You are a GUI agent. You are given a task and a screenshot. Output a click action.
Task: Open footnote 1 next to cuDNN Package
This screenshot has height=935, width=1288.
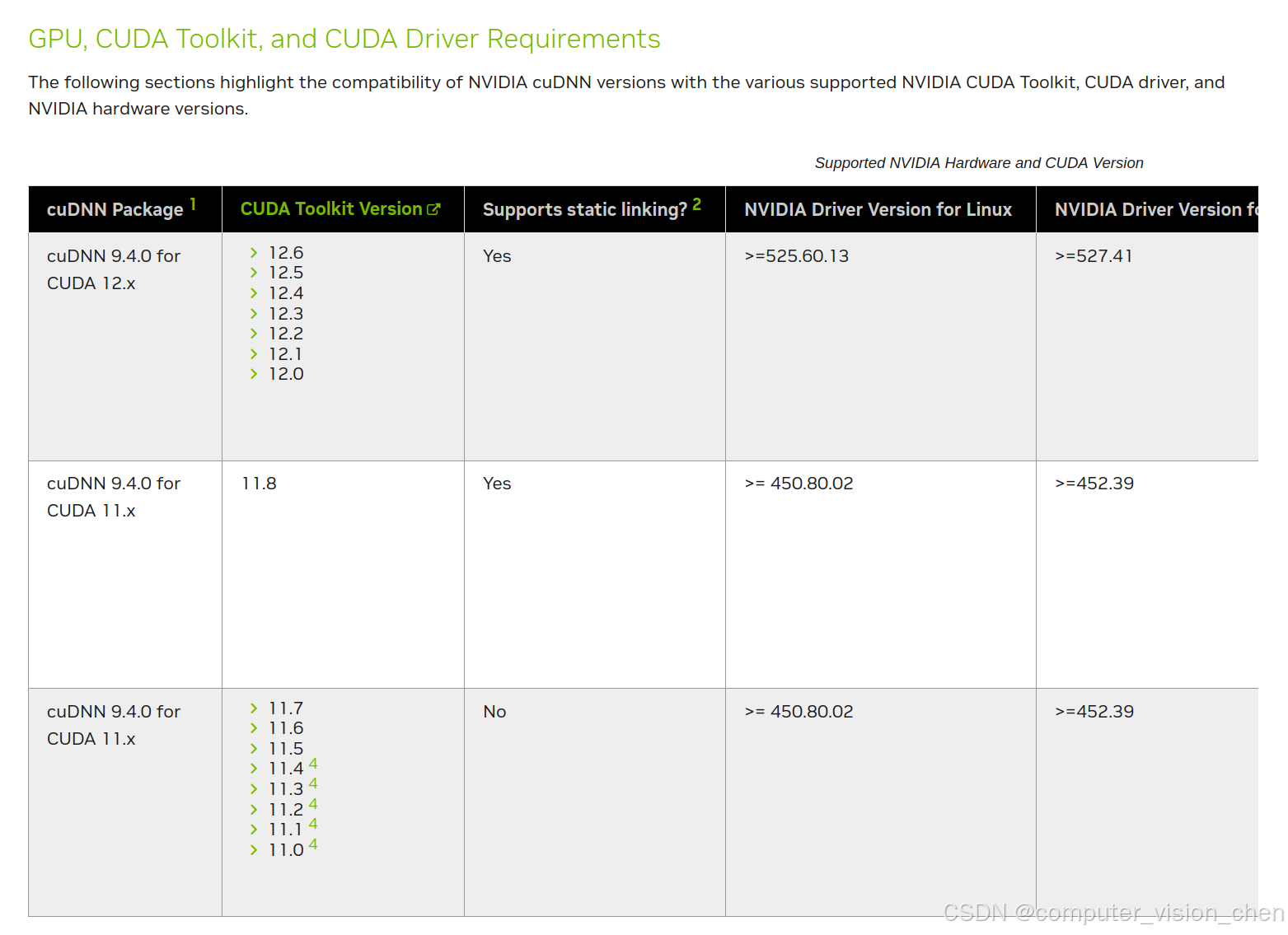pos(193,203)
